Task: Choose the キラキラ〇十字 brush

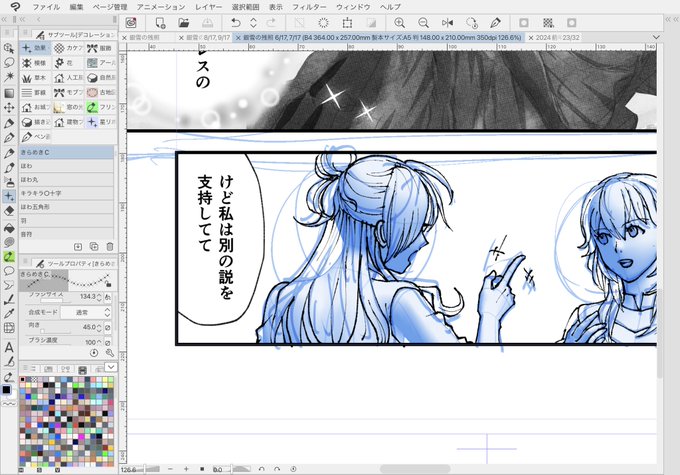Action: (x=66, y=193)
